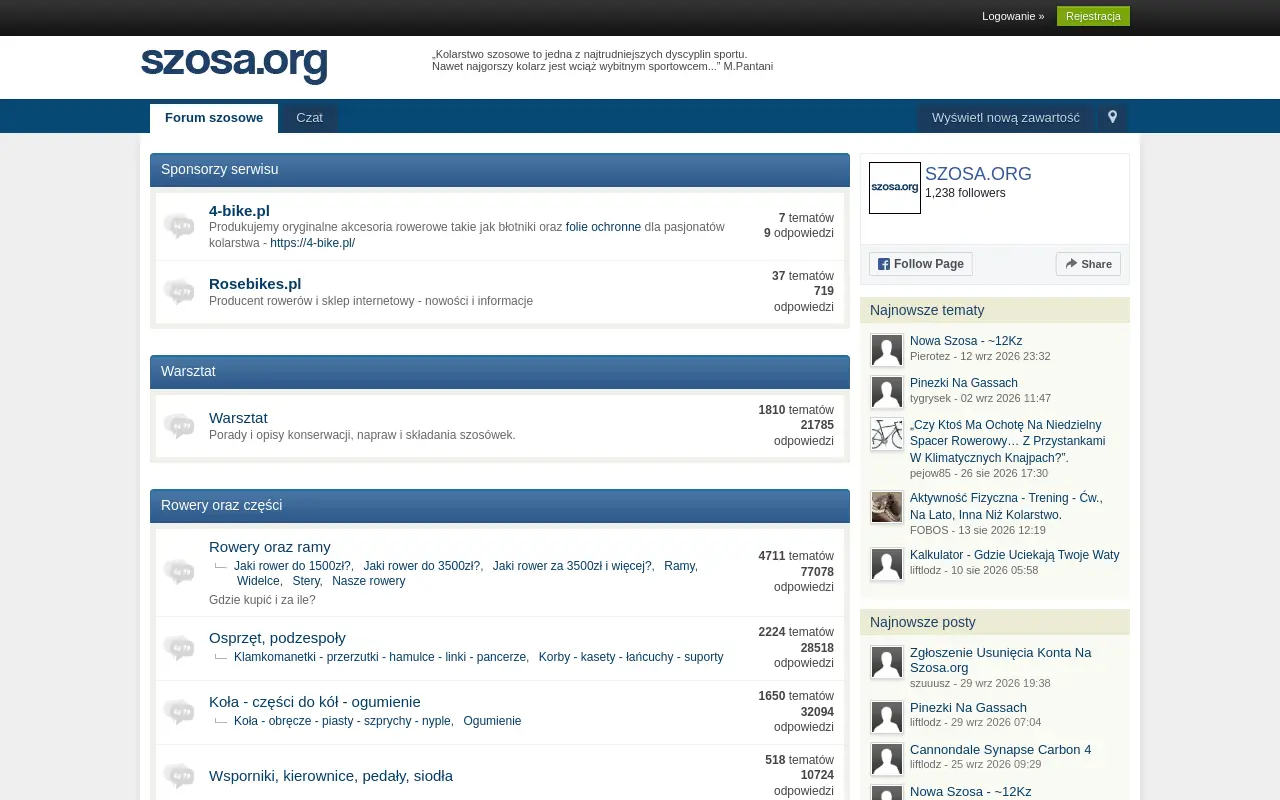
Task: Click avatar next to Pinezki Na Gassach newest topic
Action: coord(887,392)
